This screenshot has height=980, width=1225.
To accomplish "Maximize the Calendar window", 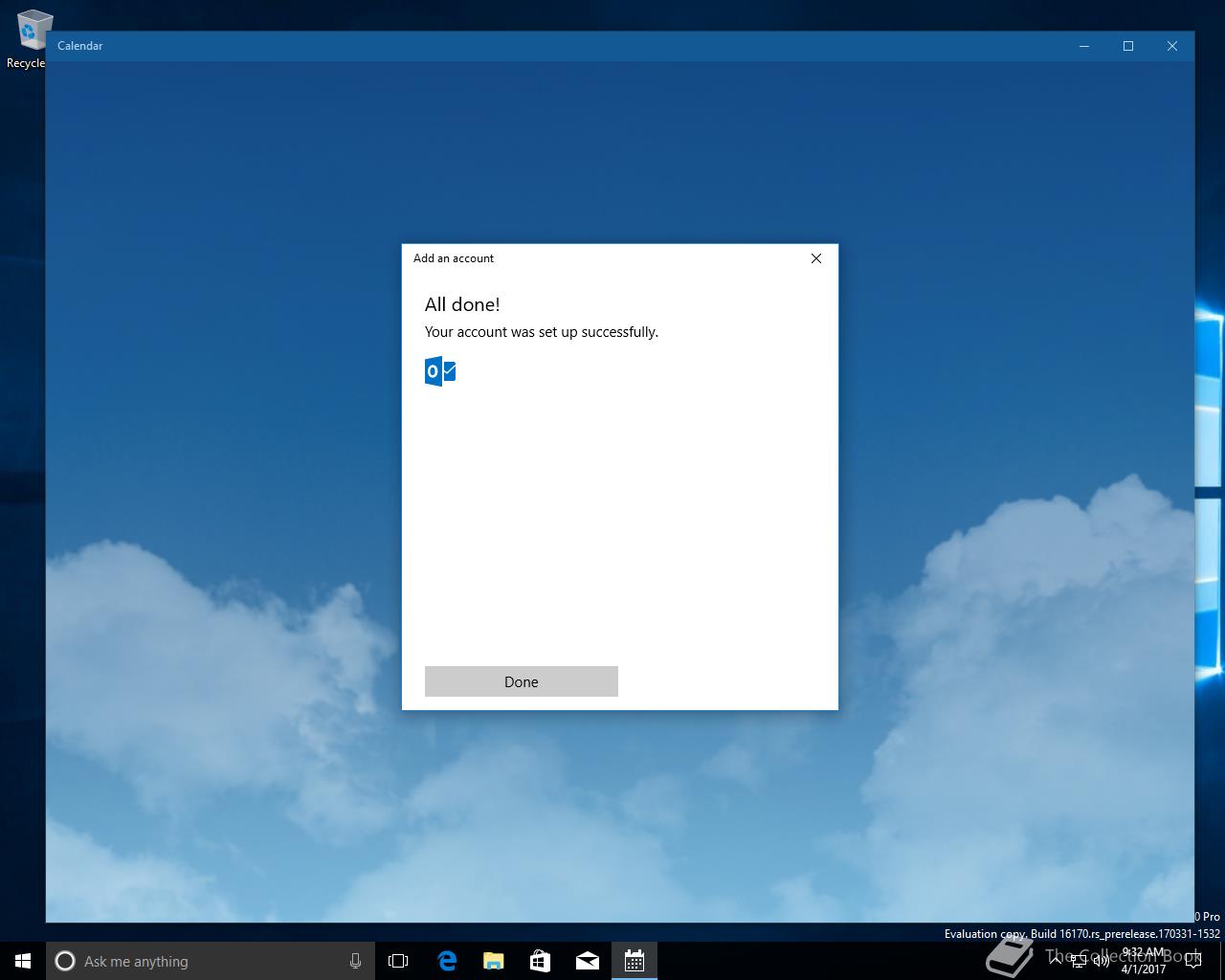I will pos(1128,46).
